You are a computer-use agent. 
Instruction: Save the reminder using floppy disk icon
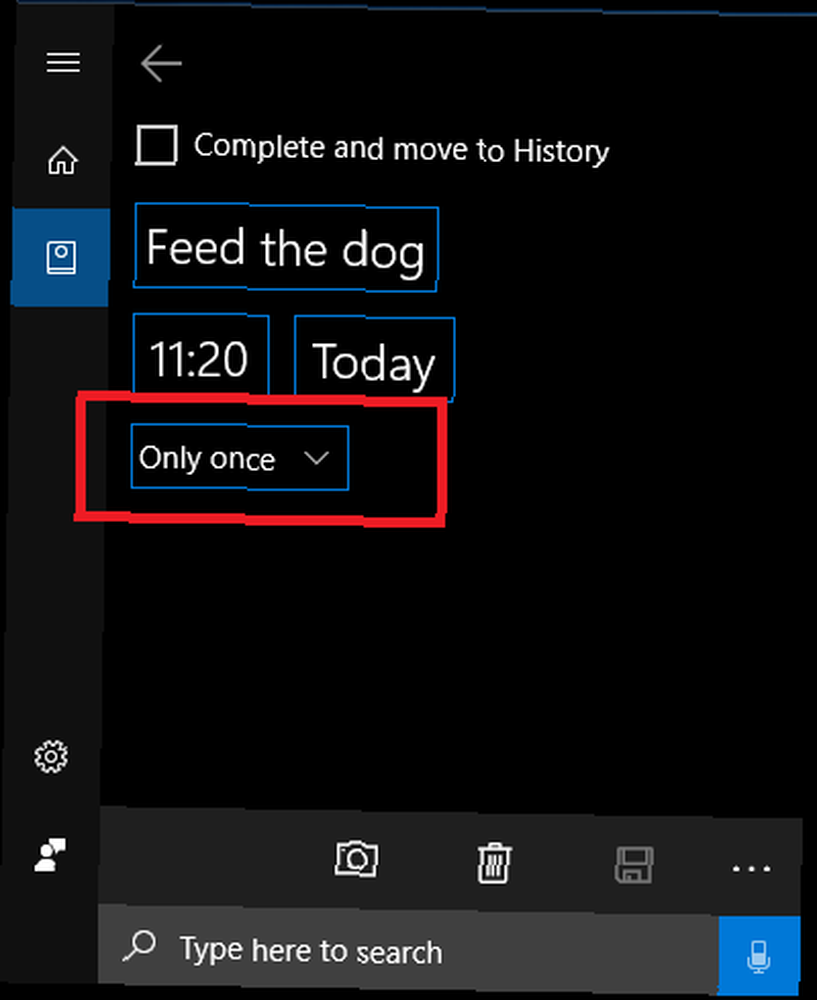pos(634,865)
